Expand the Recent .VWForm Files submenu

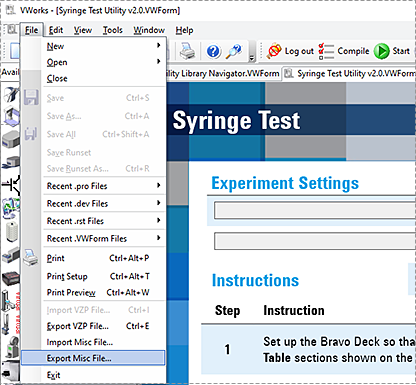coord(104,238)
